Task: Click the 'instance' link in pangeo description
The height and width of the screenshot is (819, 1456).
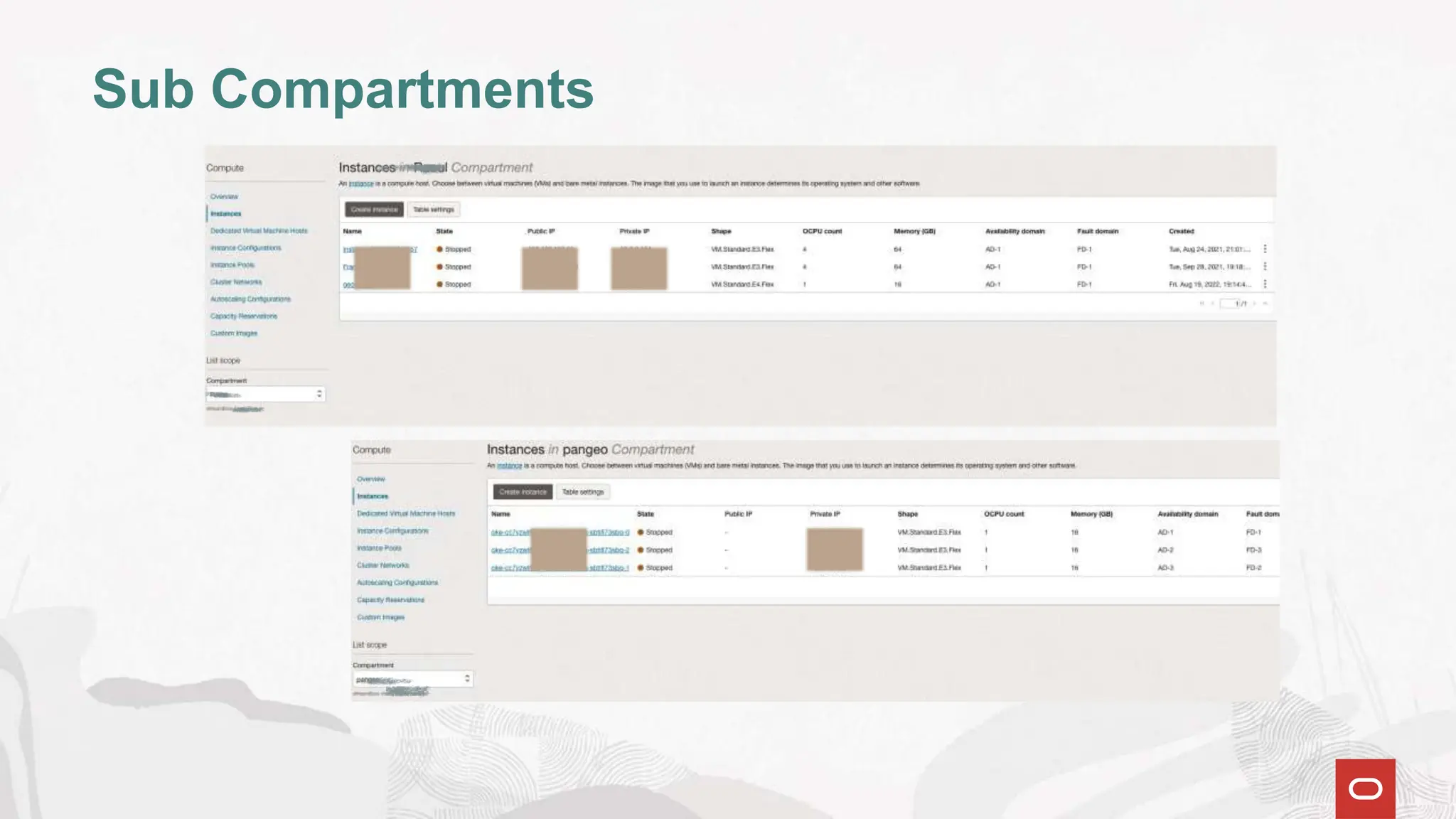Action: [509, 466]
